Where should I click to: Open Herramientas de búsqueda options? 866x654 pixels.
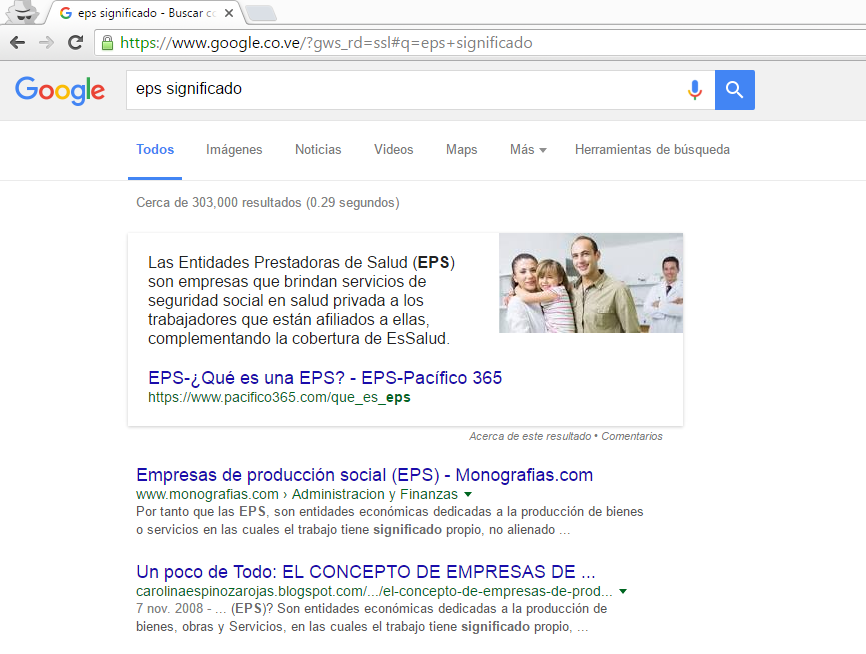652,150
